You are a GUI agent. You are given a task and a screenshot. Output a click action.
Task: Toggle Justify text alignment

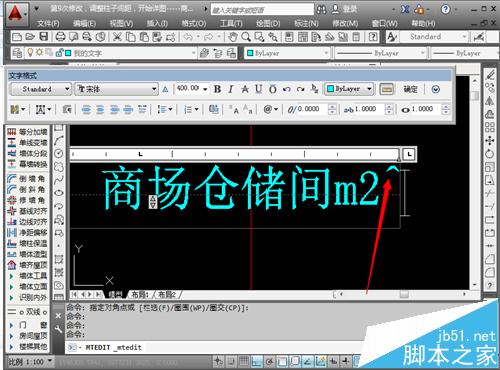128,109
